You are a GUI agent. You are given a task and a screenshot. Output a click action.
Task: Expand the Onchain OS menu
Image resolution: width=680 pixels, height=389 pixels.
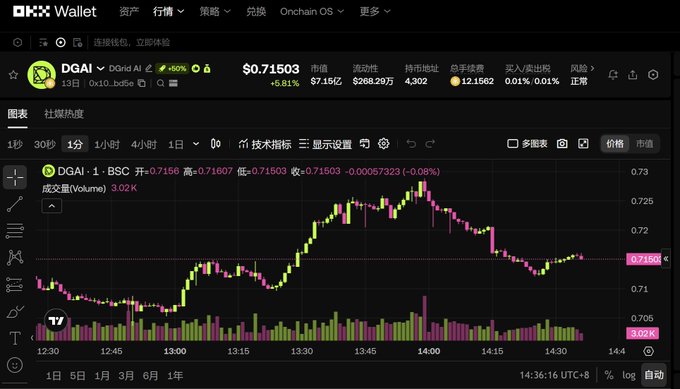pos(312,12)
